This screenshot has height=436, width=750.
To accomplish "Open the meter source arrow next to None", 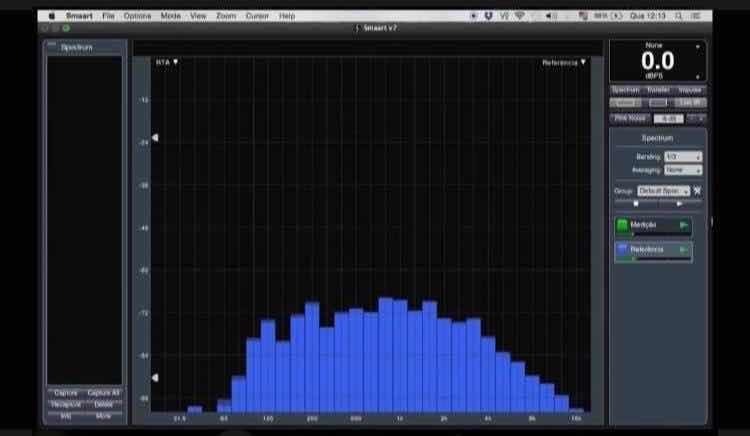I will (x=697, y=47).
